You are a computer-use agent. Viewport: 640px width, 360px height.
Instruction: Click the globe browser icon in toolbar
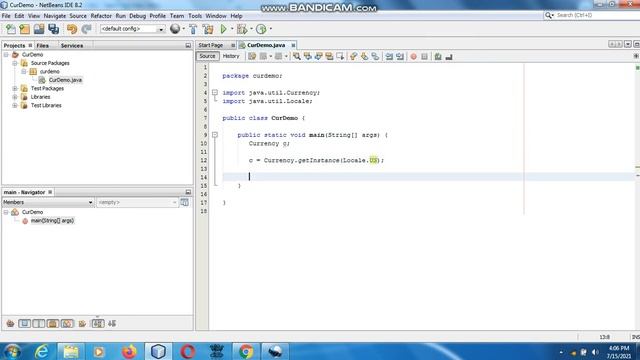pyautogui.click(x=175, y=29)
